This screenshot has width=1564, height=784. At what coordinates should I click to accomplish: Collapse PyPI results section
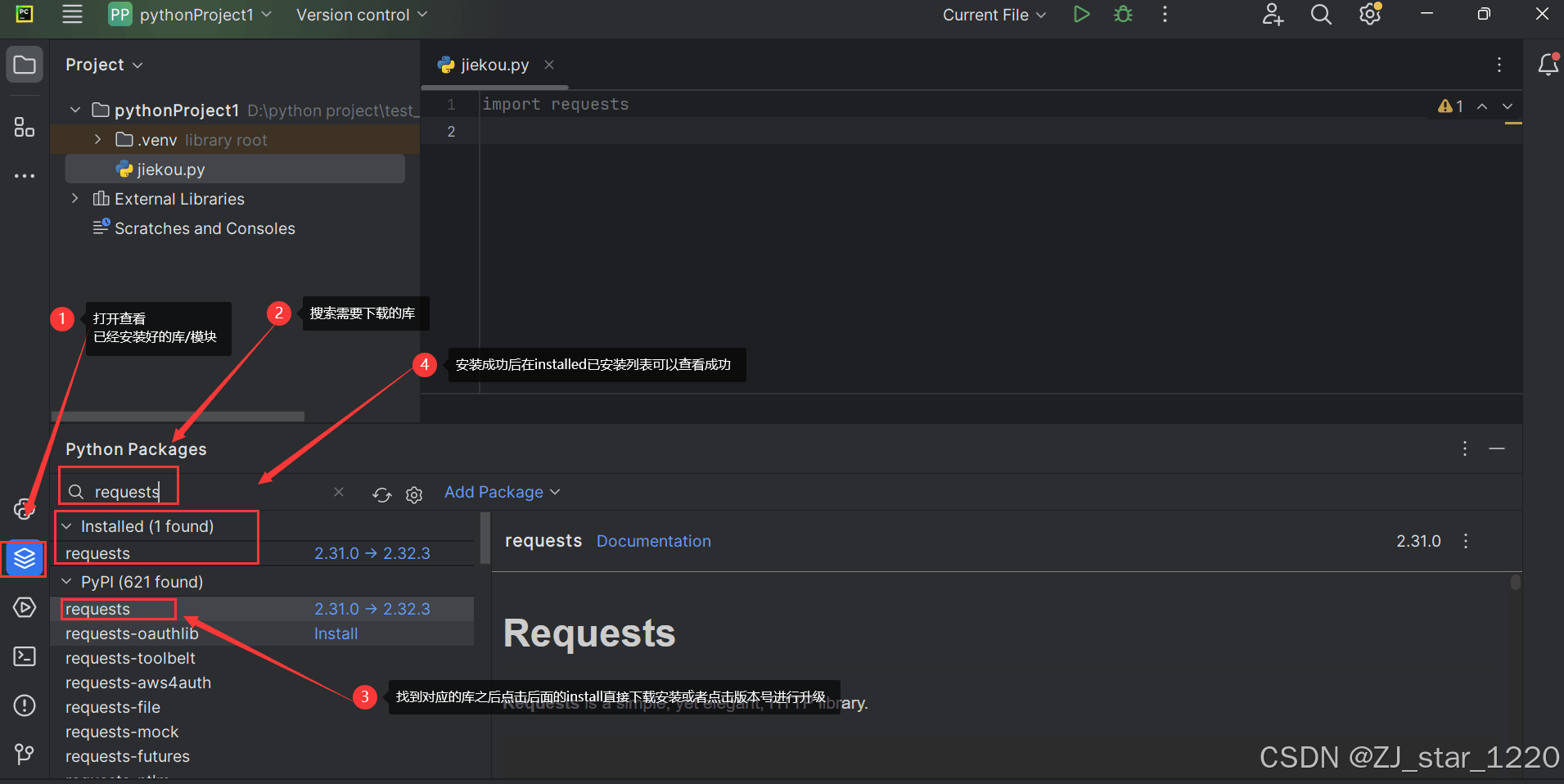pos(66,582)
